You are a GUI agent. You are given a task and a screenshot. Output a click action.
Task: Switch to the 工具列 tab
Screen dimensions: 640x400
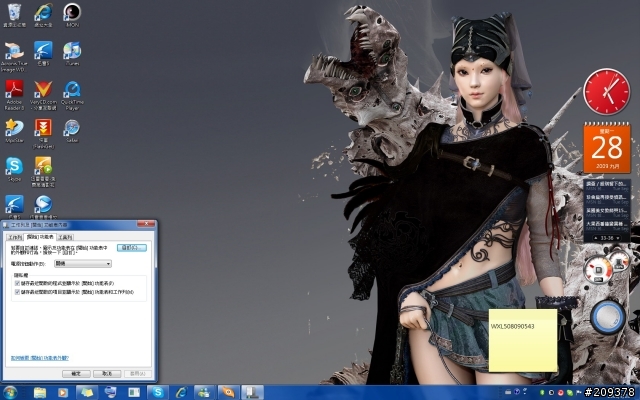point(65,237)
